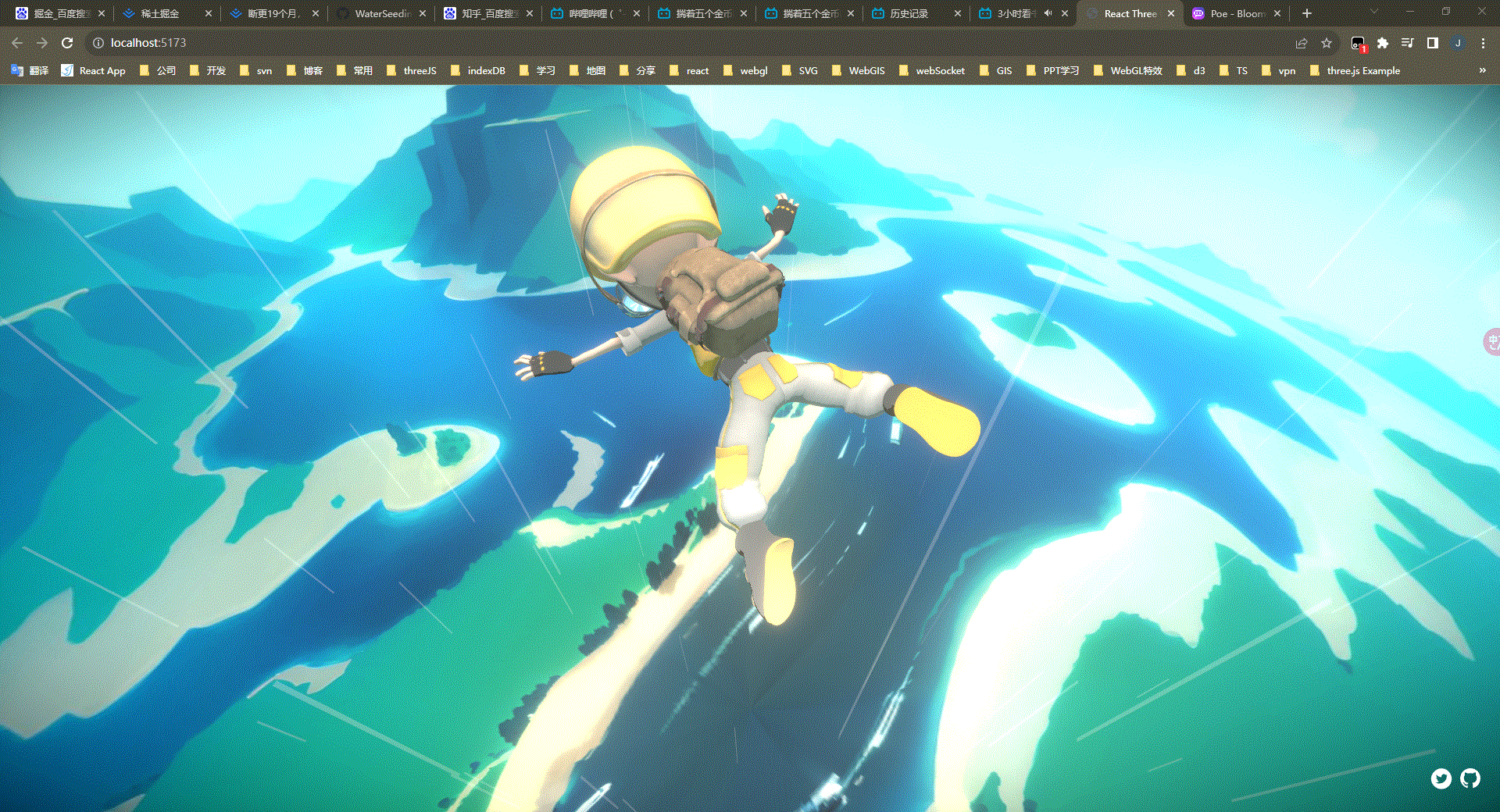Open the tab search dropdown arrow
Viewport: 1500px width, 812px height.
[1374, 12]
